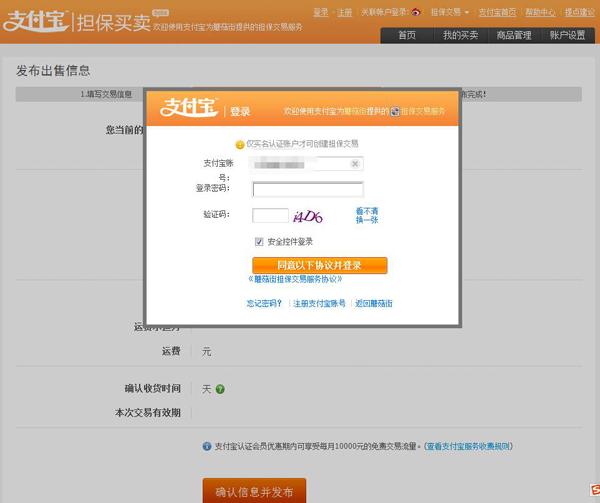Toggle the 安全控件登录 checkbox
The image size is (600, 503).
(x=259, y=242)
